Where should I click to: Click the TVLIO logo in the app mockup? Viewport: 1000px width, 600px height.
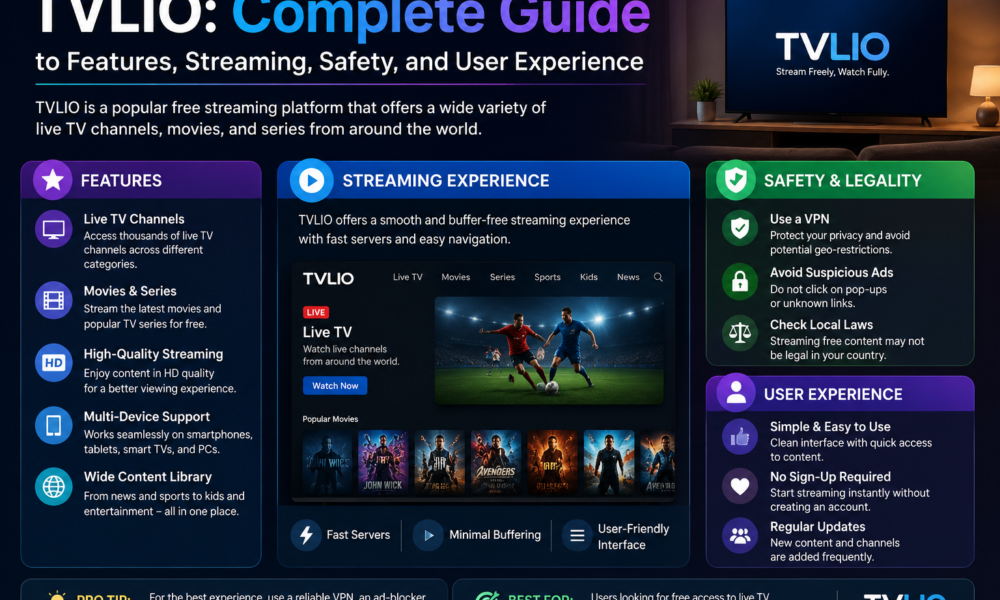328,279
